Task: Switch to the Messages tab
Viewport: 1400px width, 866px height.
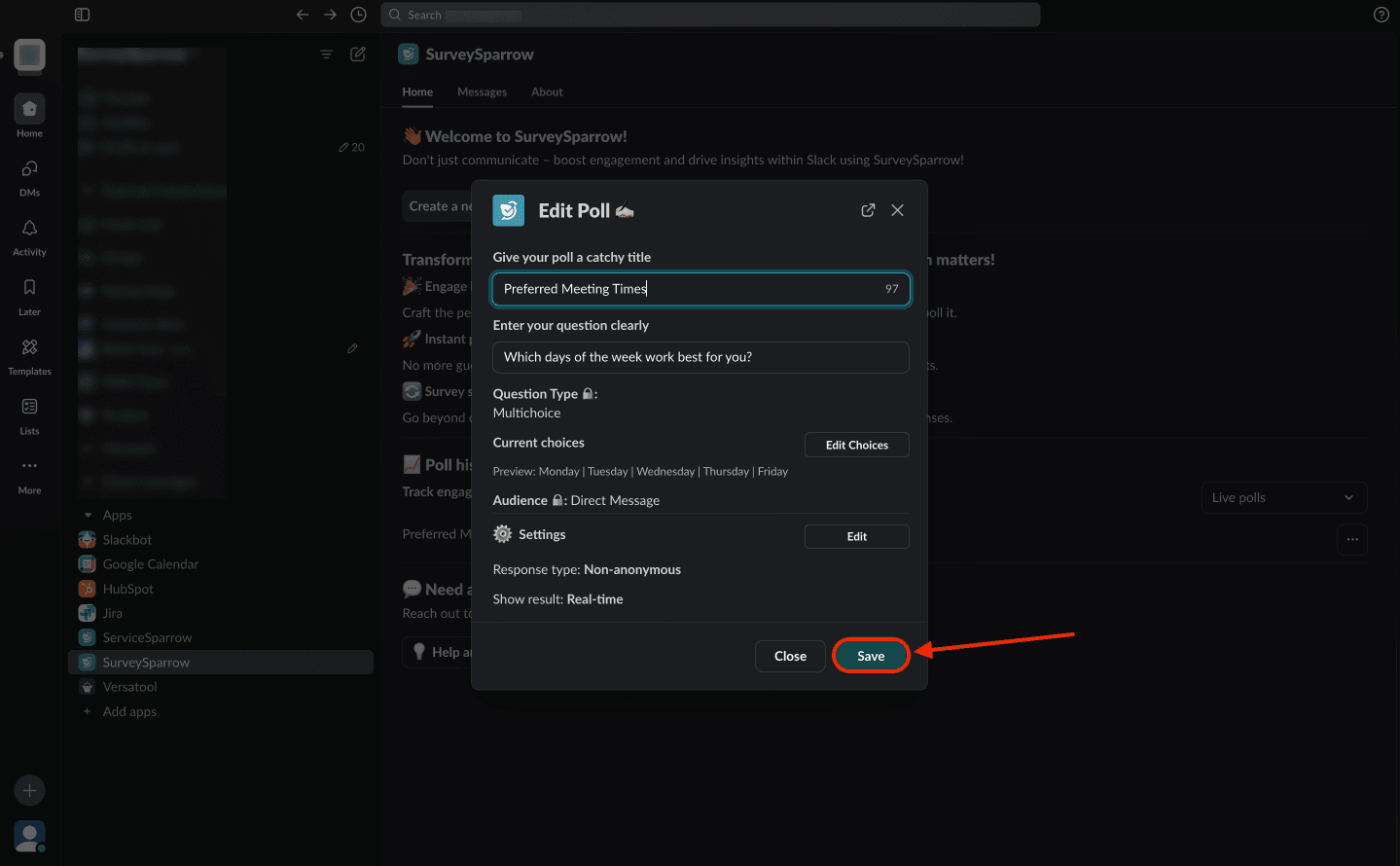Action: 482,91
